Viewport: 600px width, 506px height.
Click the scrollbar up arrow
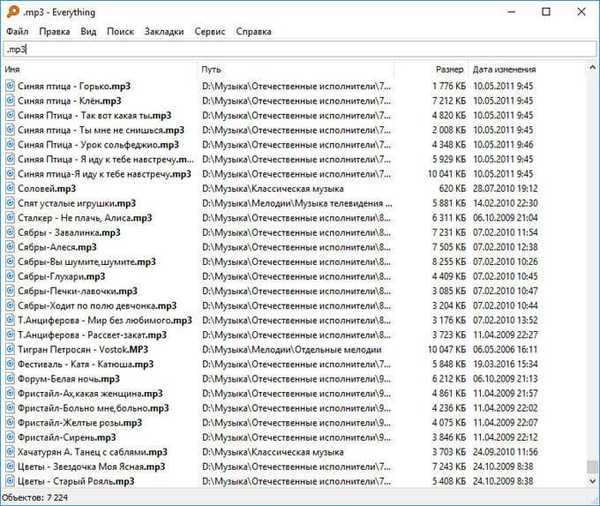coord(592,68)
